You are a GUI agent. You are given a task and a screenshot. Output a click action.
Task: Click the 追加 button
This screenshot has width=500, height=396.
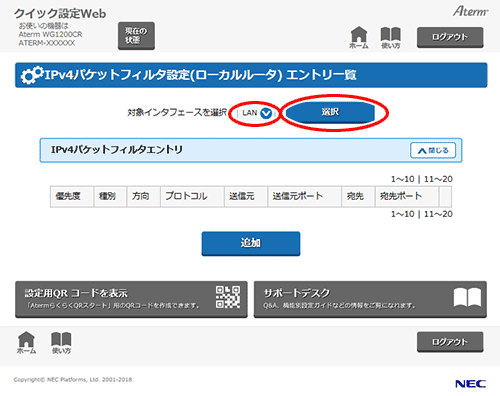(251, 243)
